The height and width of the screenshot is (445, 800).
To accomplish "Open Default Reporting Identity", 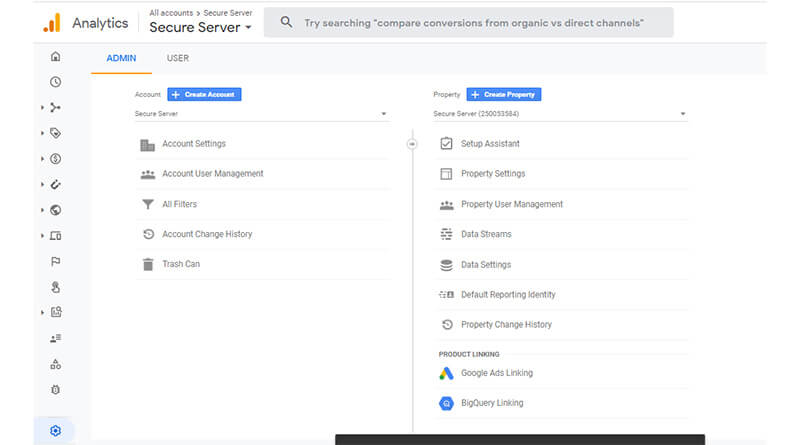I will 508,294.
